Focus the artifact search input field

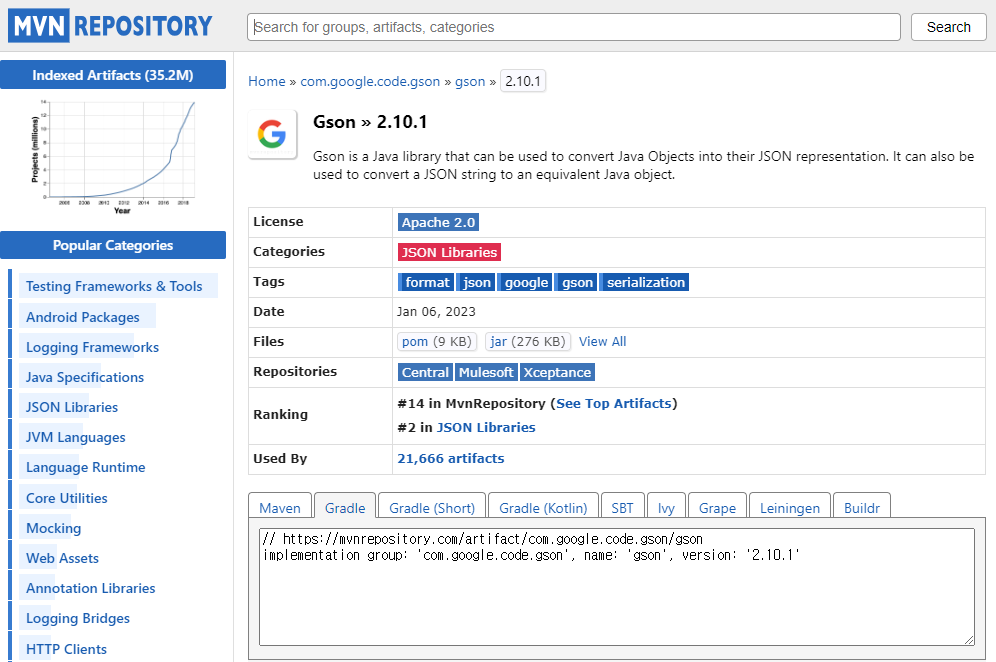[574, 27]
